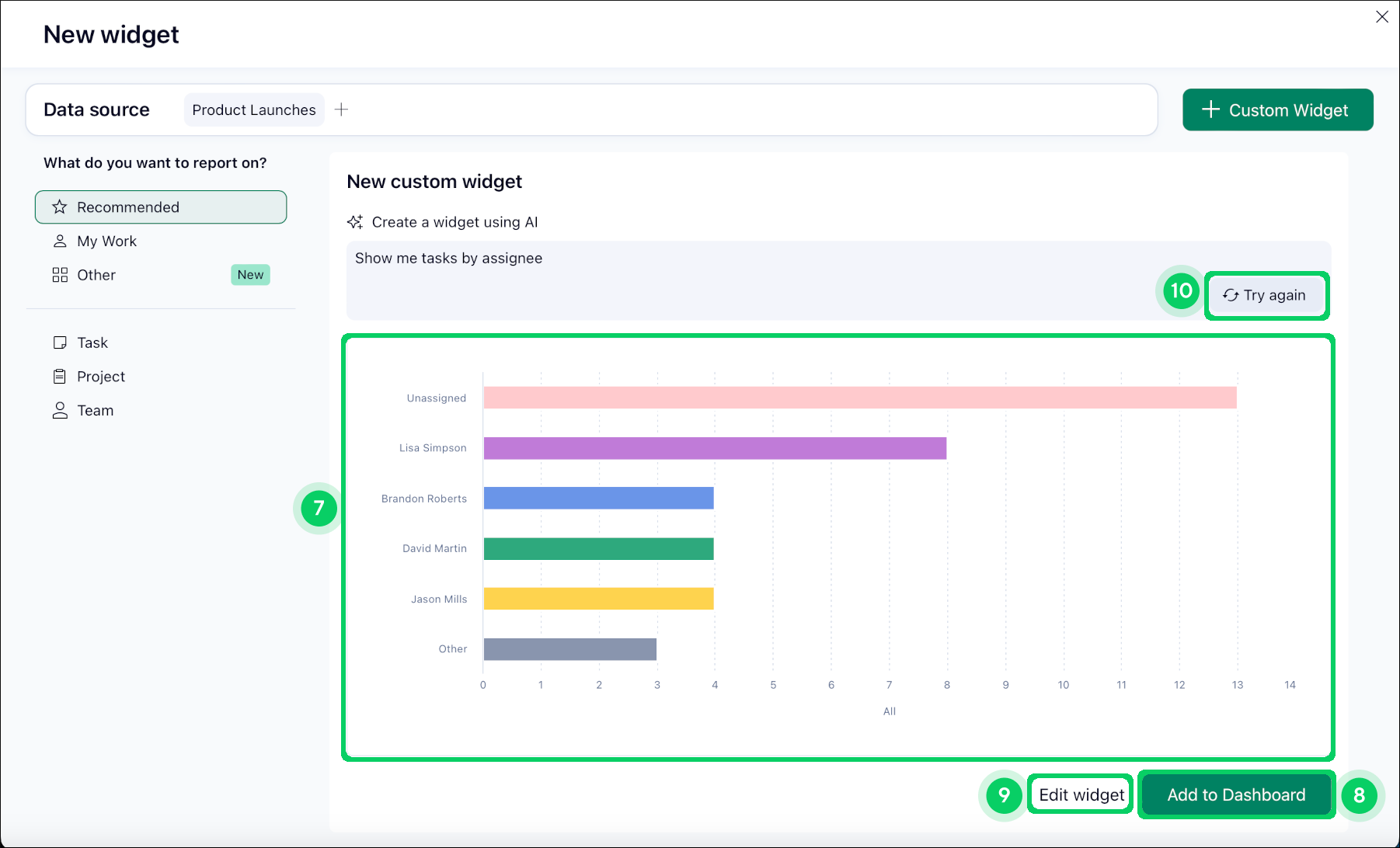Click the Team person icon
The width and height of the screenshot is (1400, 848).
point(60,411)
